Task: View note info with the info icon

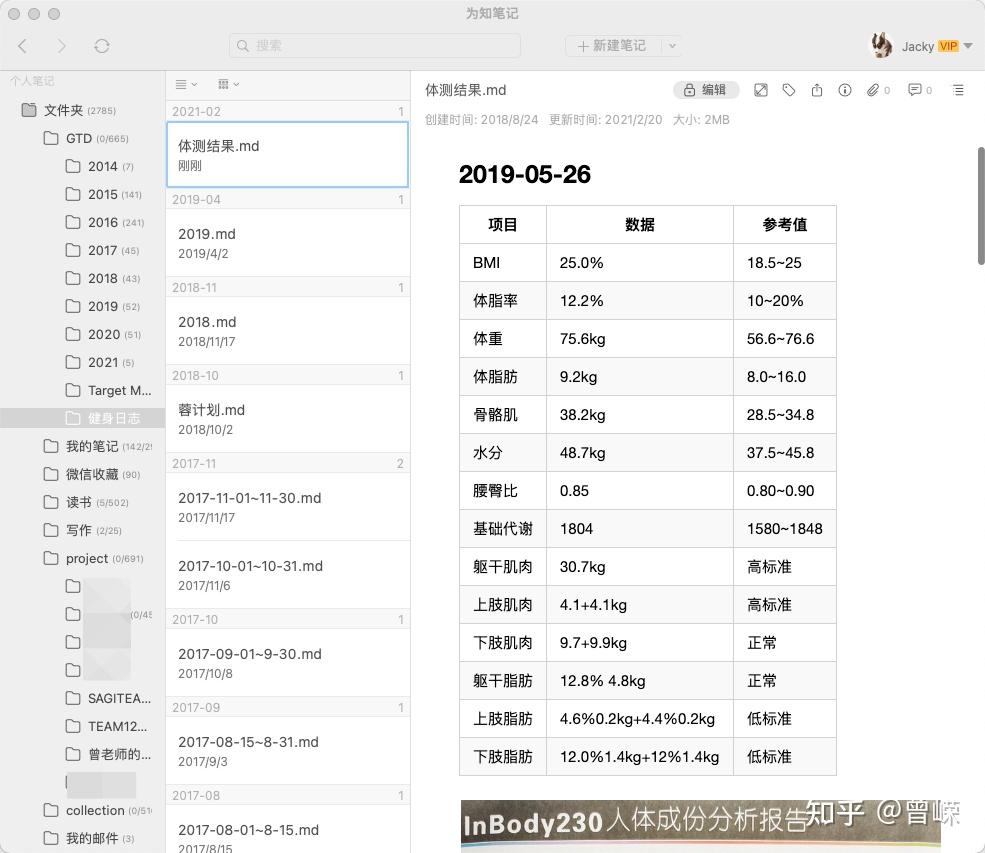Action: (845, 90)
